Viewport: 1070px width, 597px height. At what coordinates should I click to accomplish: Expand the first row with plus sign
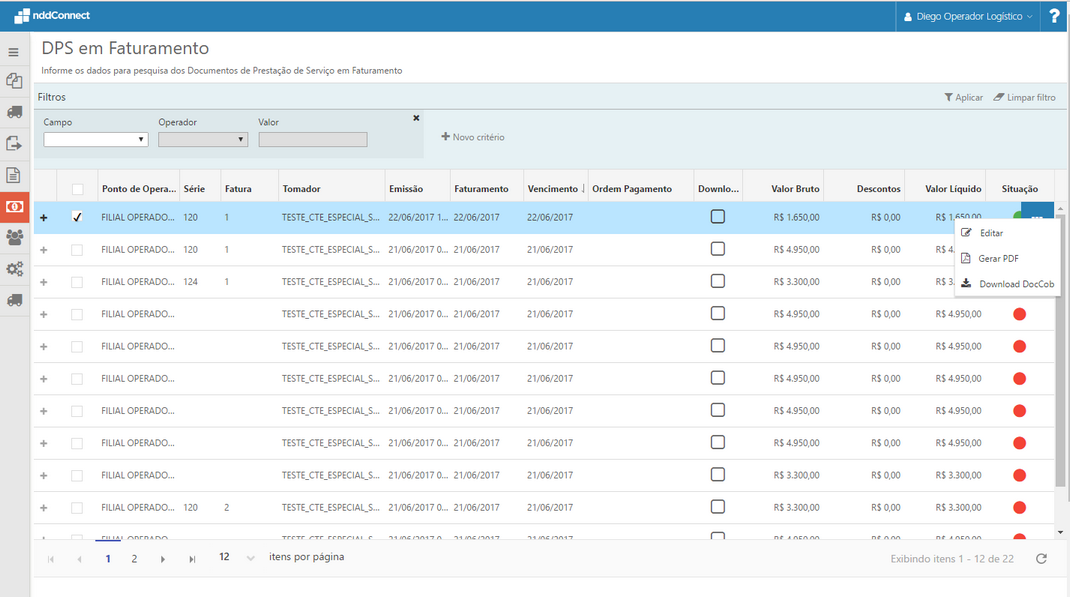[43, 217]
